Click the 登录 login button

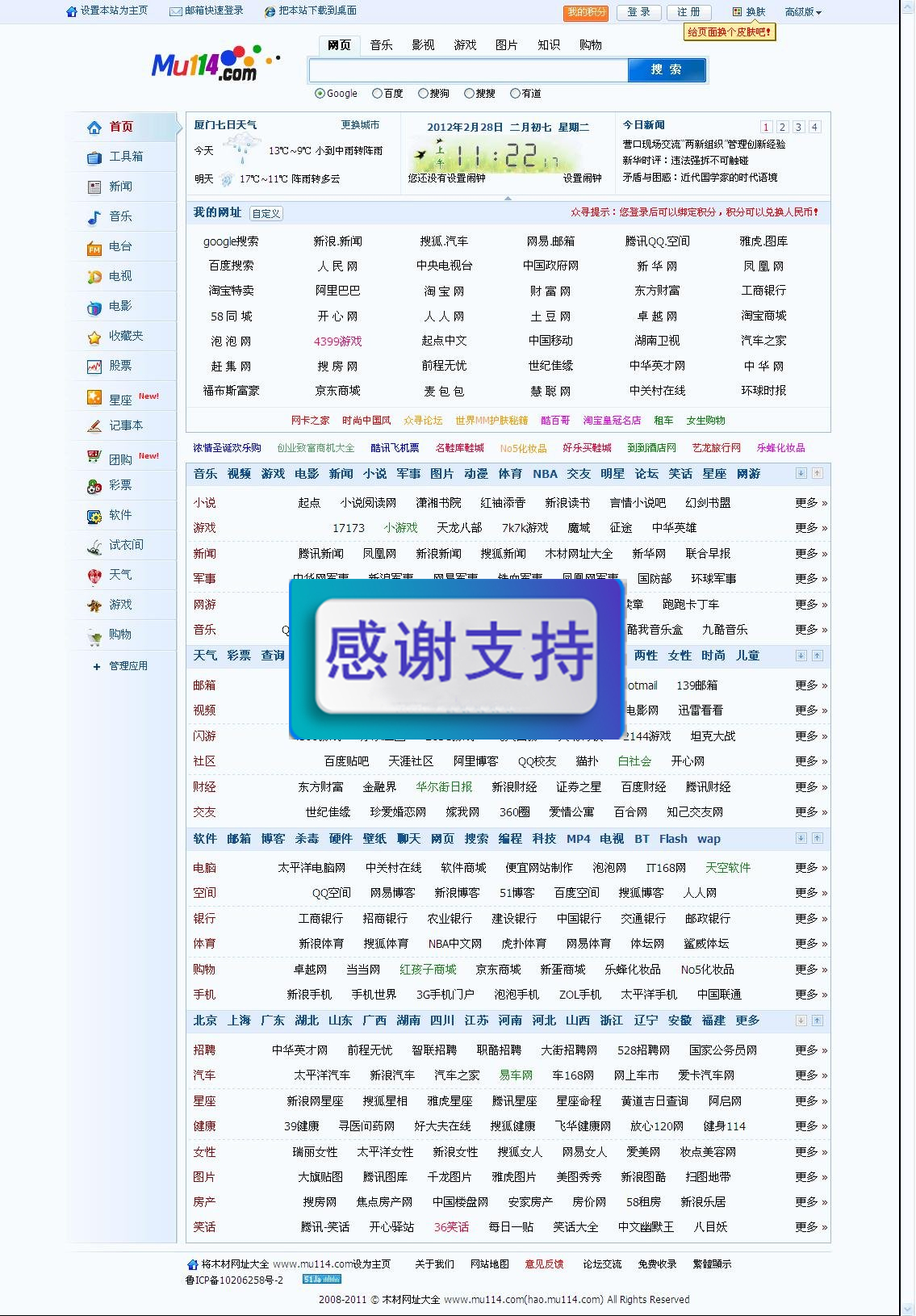coord(639,12)
